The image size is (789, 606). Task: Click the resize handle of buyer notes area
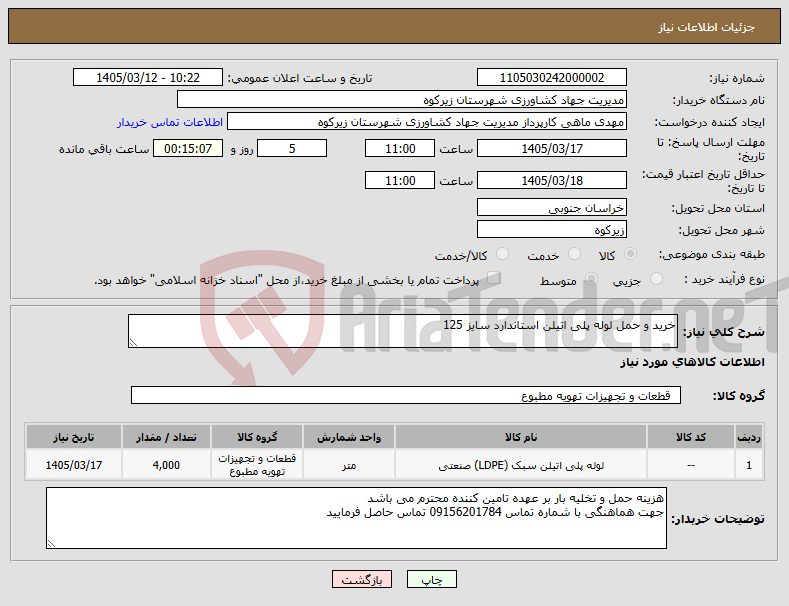click(x=51, y=544)
